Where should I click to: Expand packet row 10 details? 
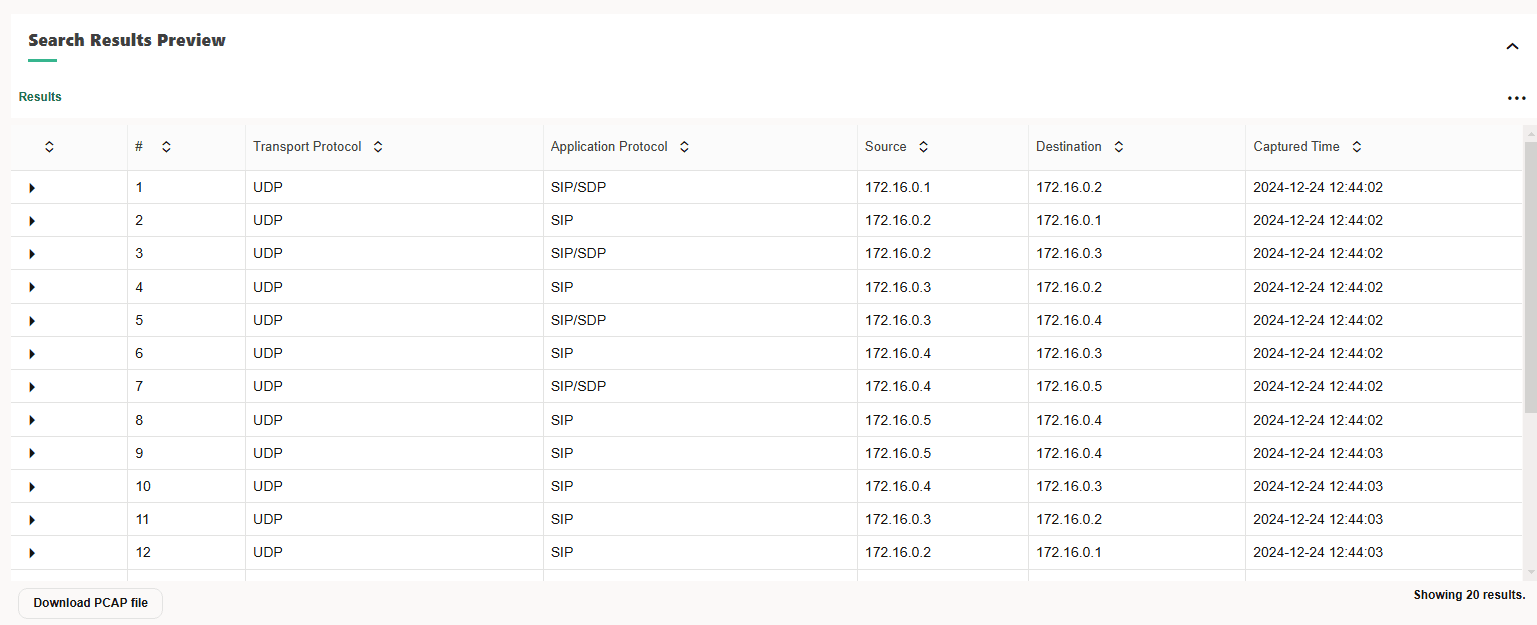[x=31, y=486]
